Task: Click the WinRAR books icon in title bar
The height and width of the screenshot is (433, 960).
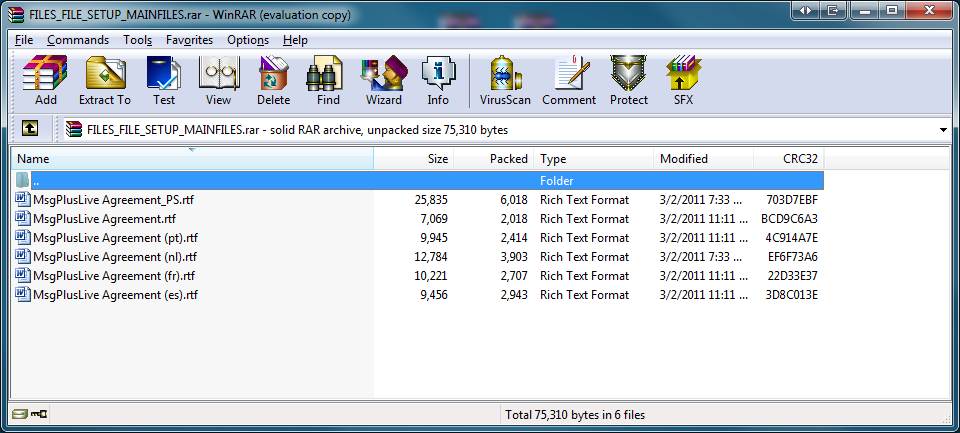Action: coord(16,15)
